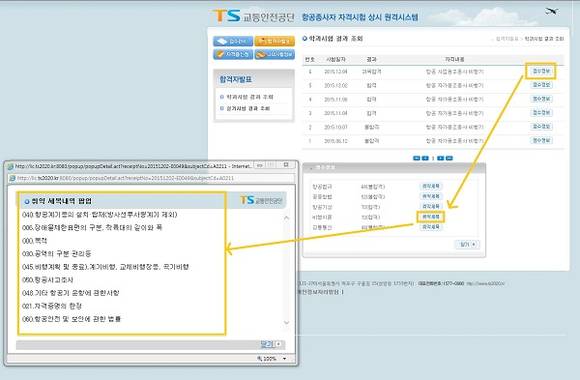The height and width of the screenshot is (380, 580).
Task: Click the highlighted 취약세목 button in score panel
Action: [x=431, y=217]
